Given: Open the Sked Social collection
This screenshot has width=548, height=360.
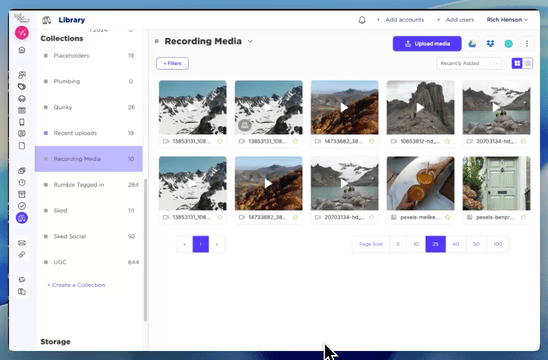Looking at the screenshot, I should (x=89, y=236).
